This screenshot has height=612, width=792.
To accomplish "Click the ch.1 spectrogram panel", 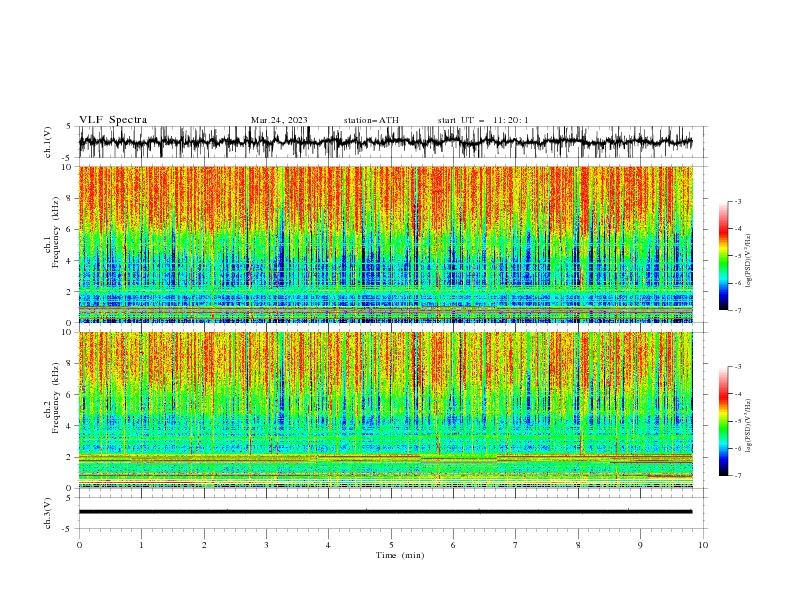I will tap(386, 244).
